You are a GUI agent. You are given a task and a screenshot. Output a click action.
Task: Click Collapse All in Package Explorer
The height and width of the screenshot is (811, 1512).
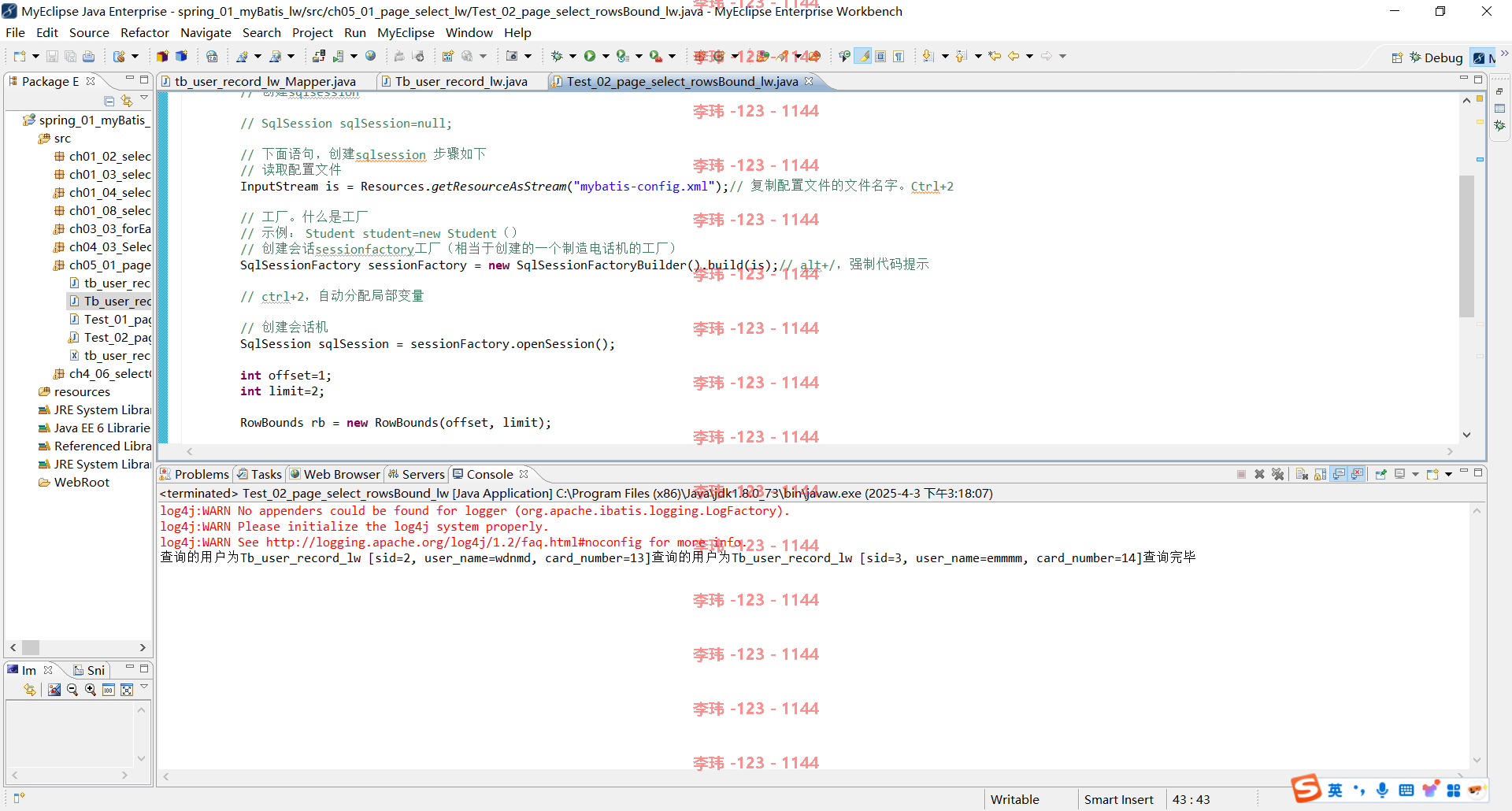(109, 101)
